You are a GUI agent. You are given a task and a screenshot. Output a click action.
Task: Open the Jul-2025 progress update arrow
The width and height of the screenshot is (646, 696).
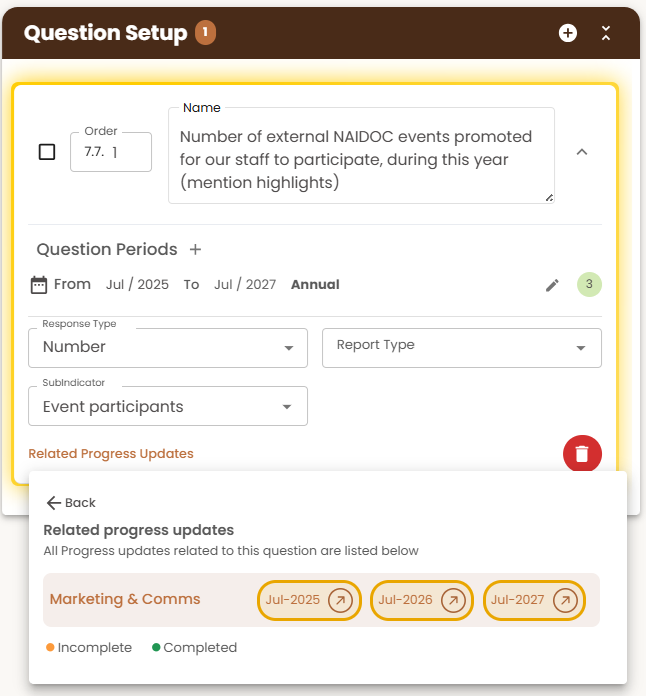tap(340, 601)
